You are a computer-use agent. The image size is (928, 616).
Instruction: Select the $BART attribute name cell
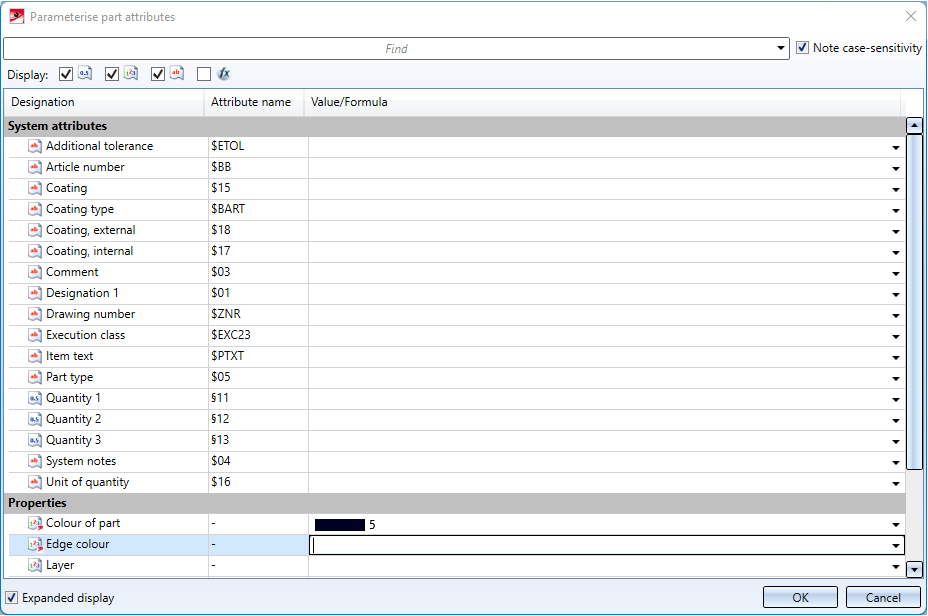point(257,209)
